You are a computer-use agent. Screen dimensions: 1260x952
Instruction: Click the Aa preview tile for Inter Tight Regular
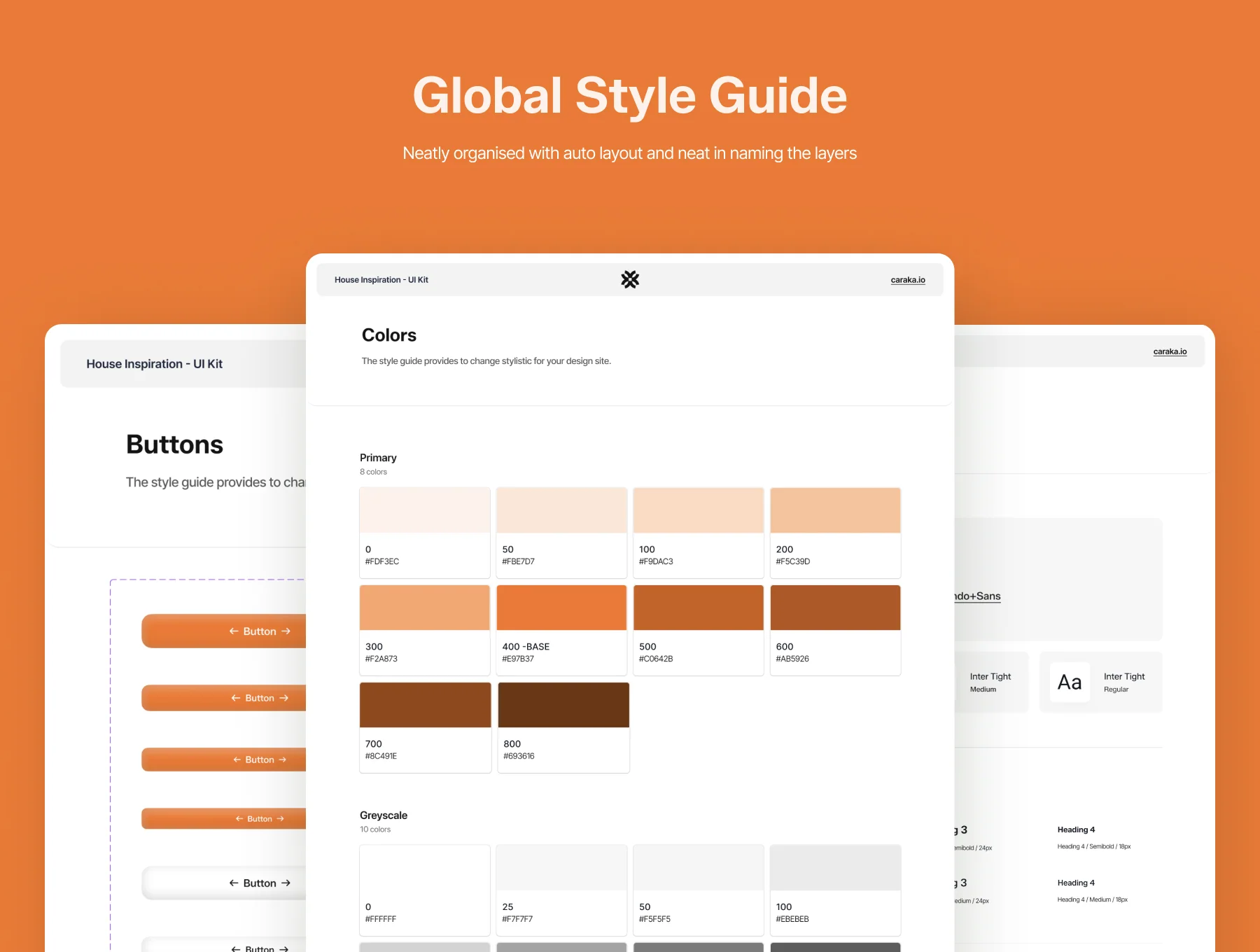tap(1070, 682)
